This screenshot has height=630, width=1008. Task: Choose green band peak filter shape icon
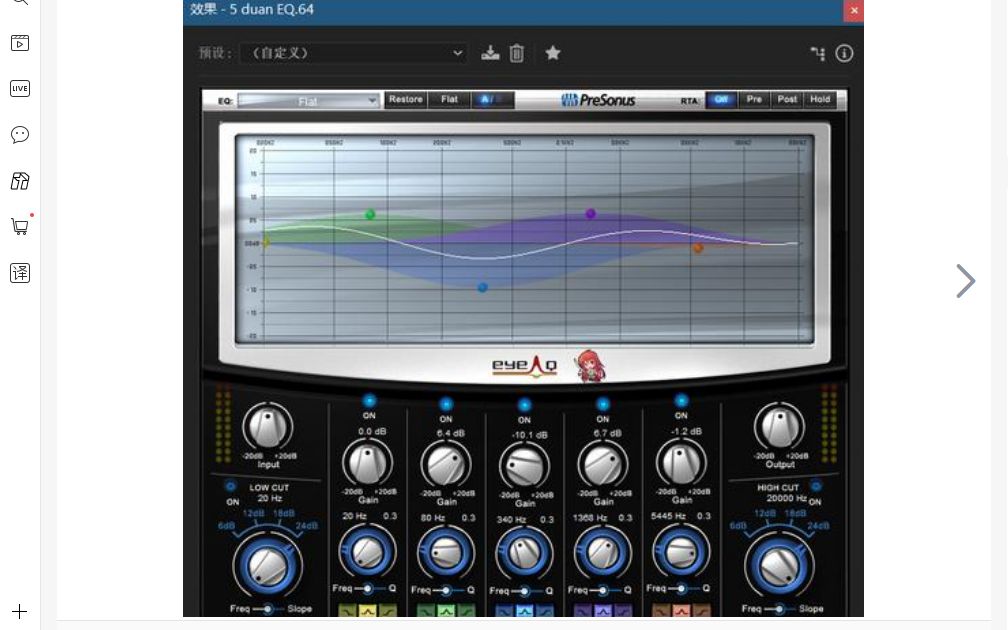click(446, 611)
